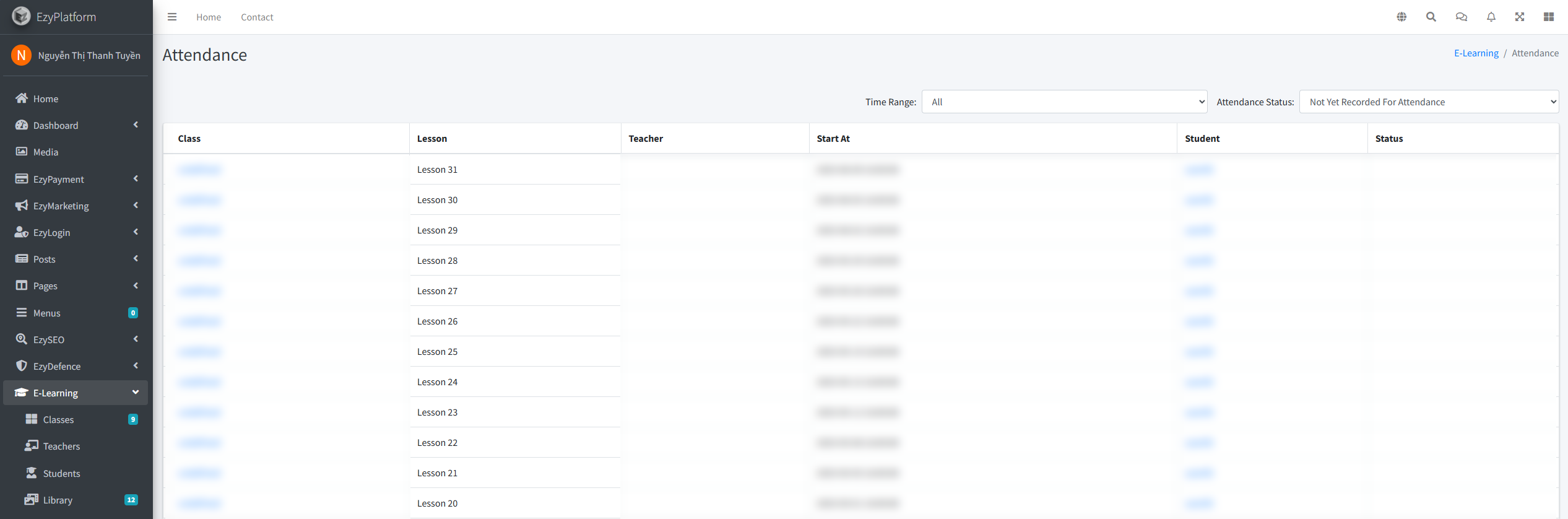Open Classes in the sidebar
The height and width of the screenshot is (519, 1568).
tap(59, 419)
